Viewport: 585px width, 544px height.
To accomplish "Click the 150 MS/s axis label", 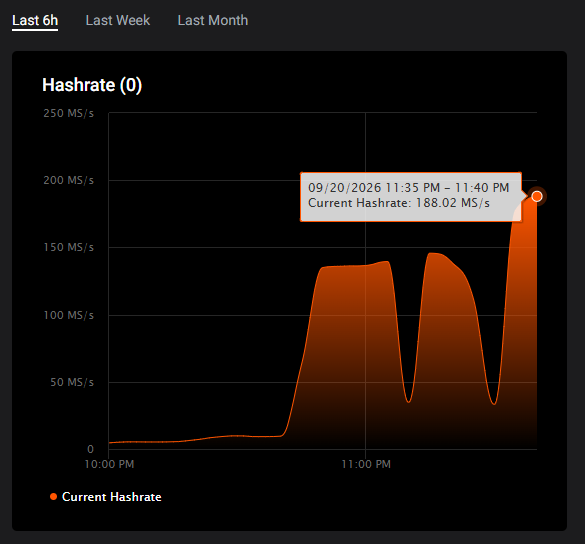I will coord(68,247).
